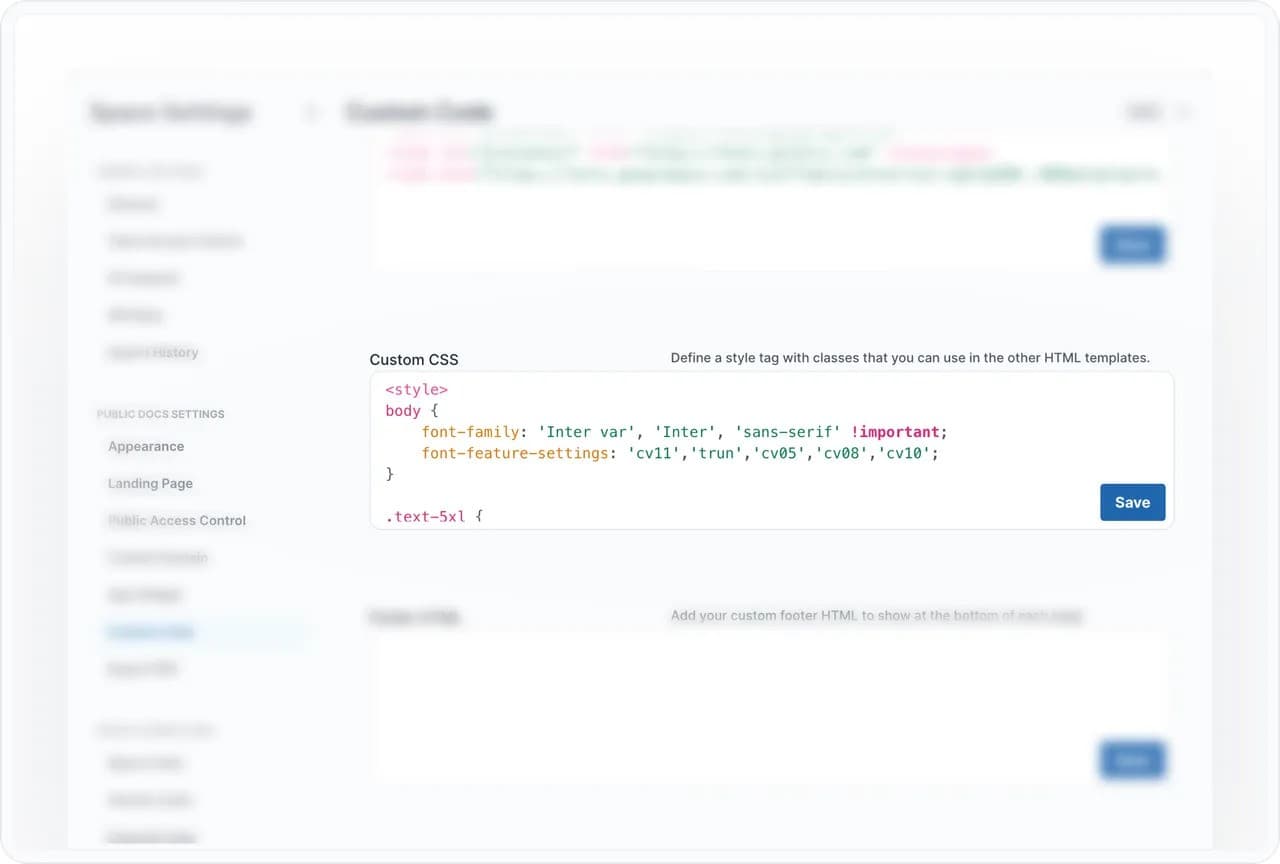Open the Appearance settings page
Screen dimensions: 1280x864
pos(146,446)
